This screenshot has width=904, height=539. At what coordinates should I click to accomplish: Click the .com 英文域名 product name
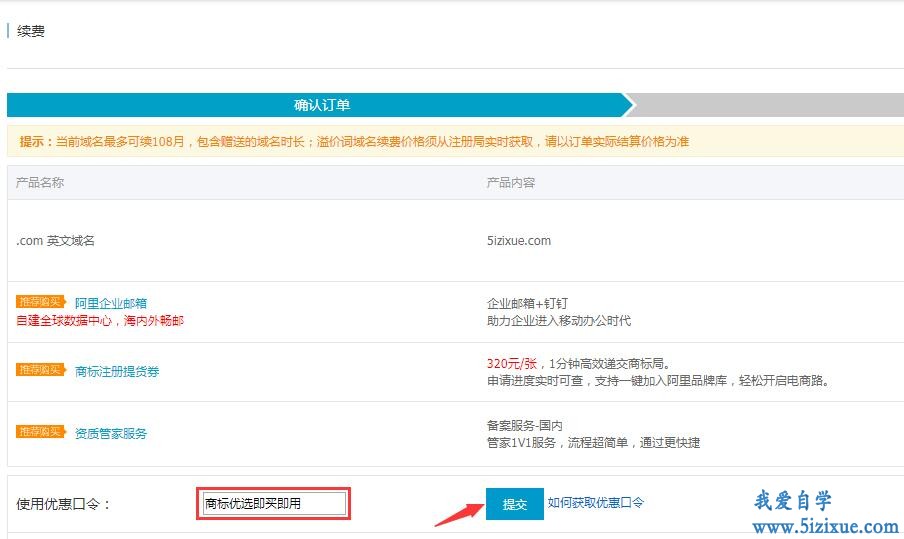(55, 240)
